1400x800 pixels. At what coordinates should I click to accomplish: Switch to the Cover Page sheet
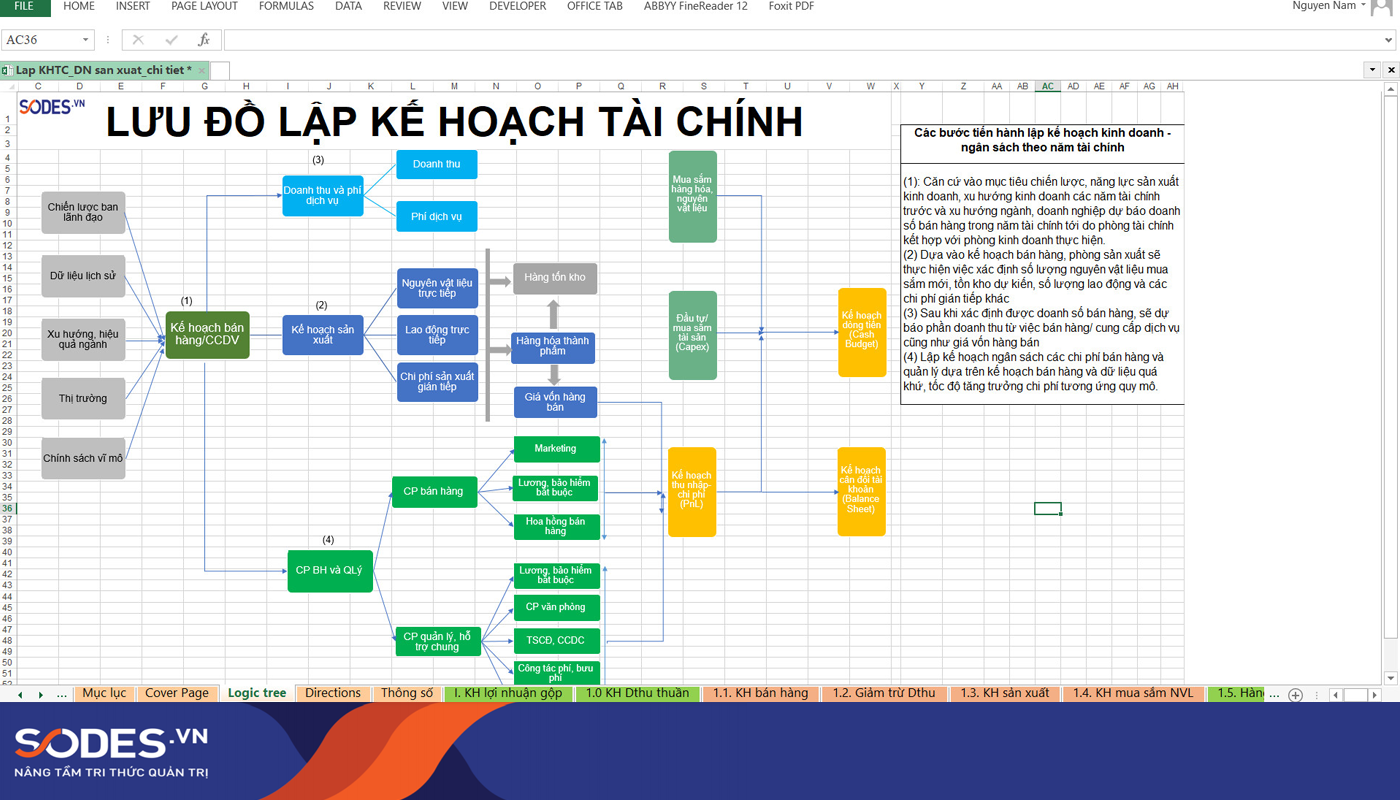click(178, 693)
